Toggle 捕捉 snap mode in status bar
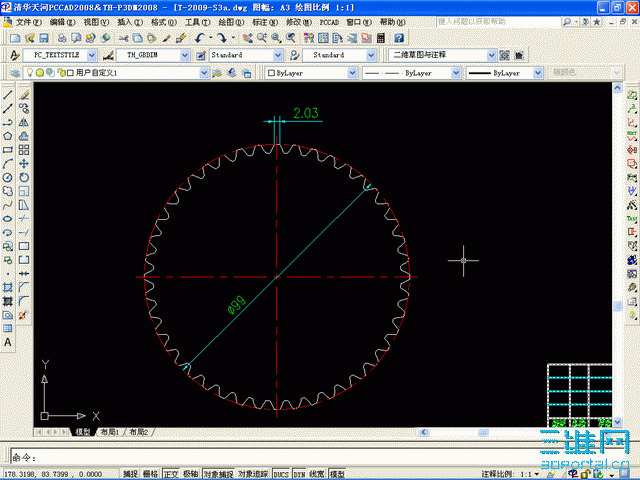The height and width of the screenshot is (480, 640). 131,474
